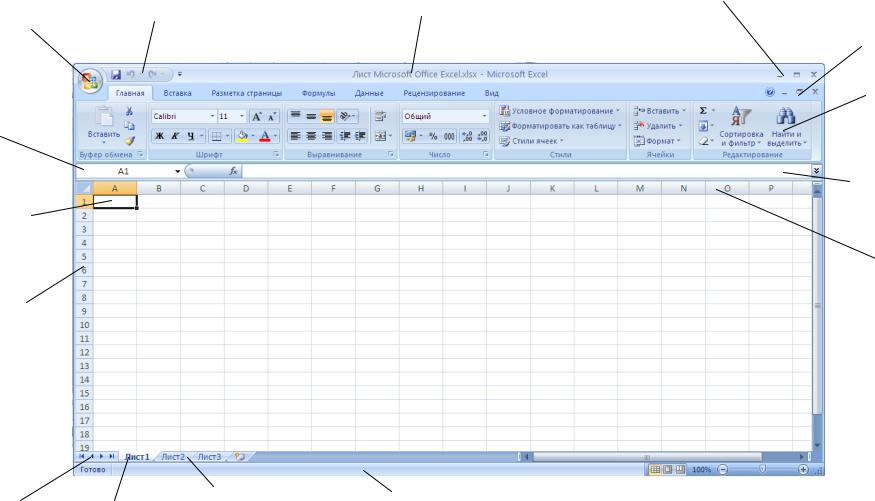Switch to Рецензирование tab
Viewport: 875px width, 501px height.
[434, 93]
